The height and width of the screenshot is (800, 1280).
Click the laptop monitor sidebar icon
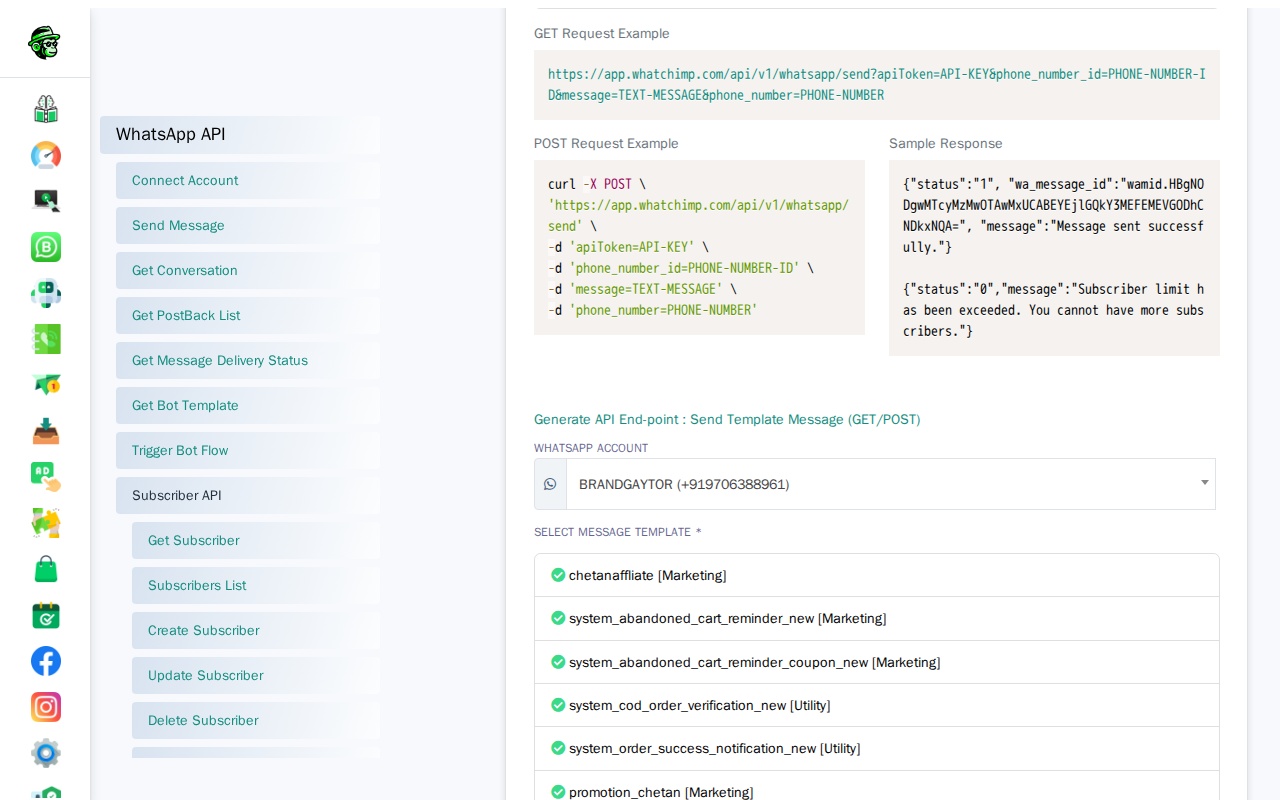[x=46, y=201]
